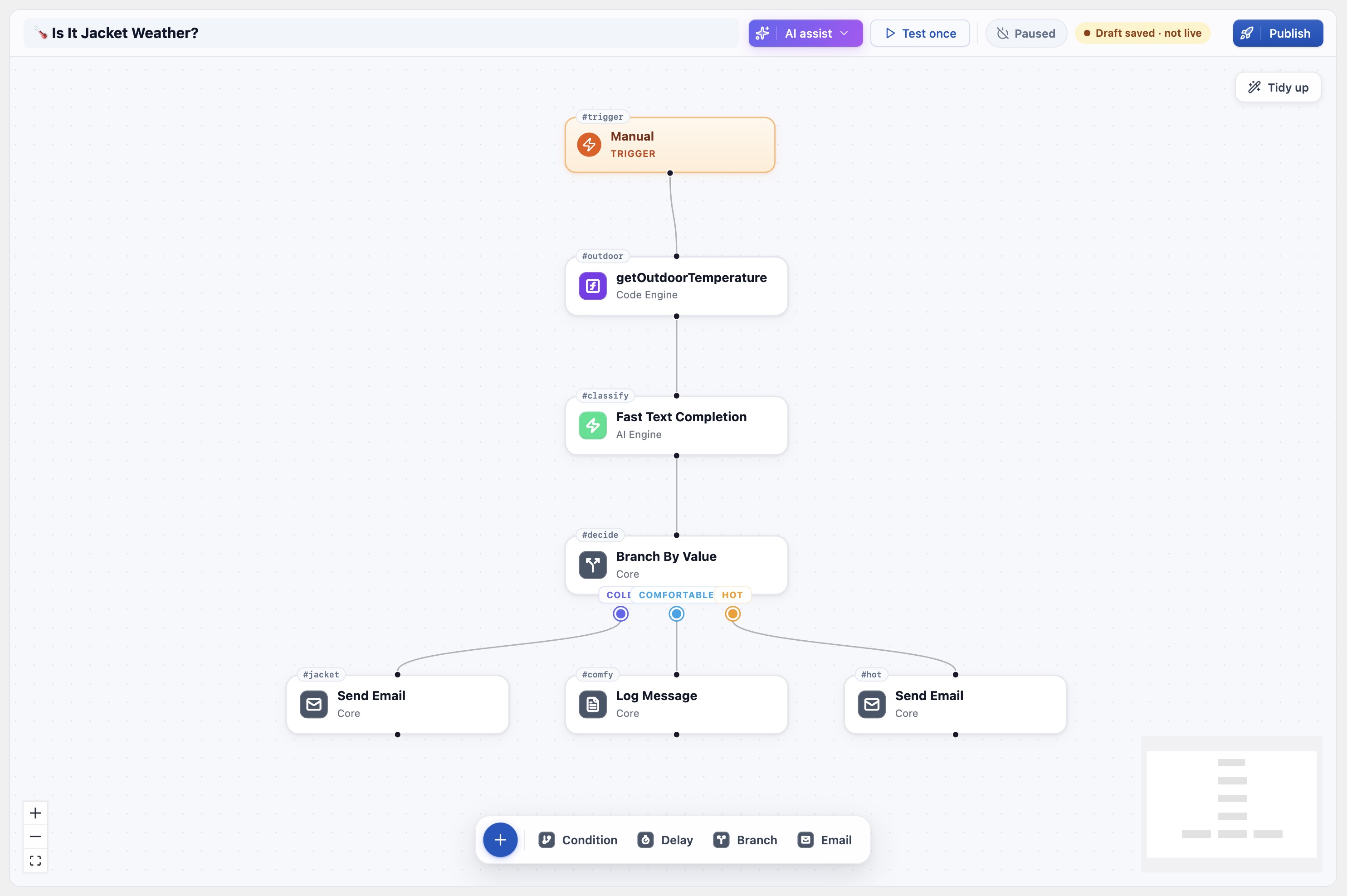Click the COMFORTABLE blue output port
Screen dimensions: 1347x896
tap(677, 614)
